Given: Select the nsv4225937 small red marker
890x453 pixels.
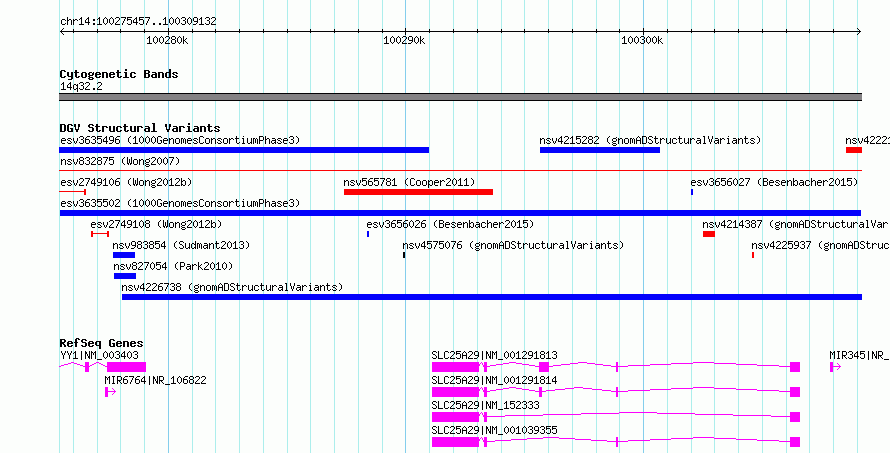Looking at the screenshot, I should tap(753, 255).
